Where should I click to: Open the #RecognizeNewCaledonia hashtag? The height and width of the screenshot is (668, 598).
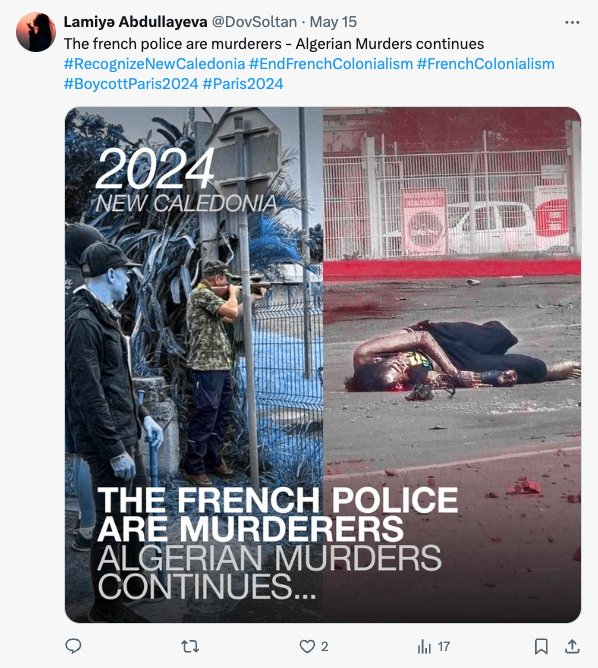click(x=155, y=64)
